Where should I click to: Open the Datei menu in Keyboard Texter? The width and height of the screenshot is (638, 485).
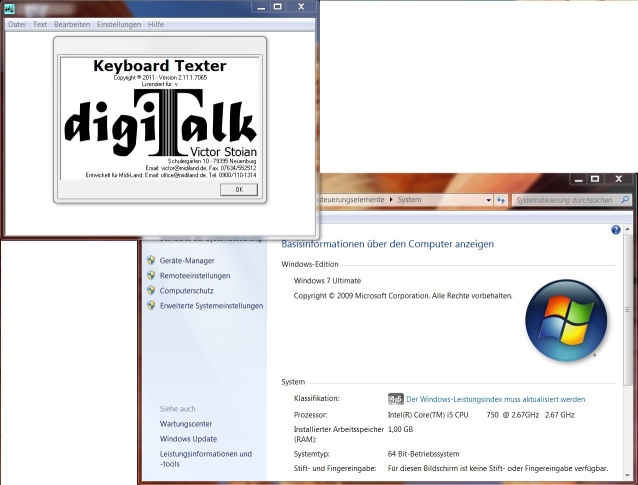coord(17,24)
